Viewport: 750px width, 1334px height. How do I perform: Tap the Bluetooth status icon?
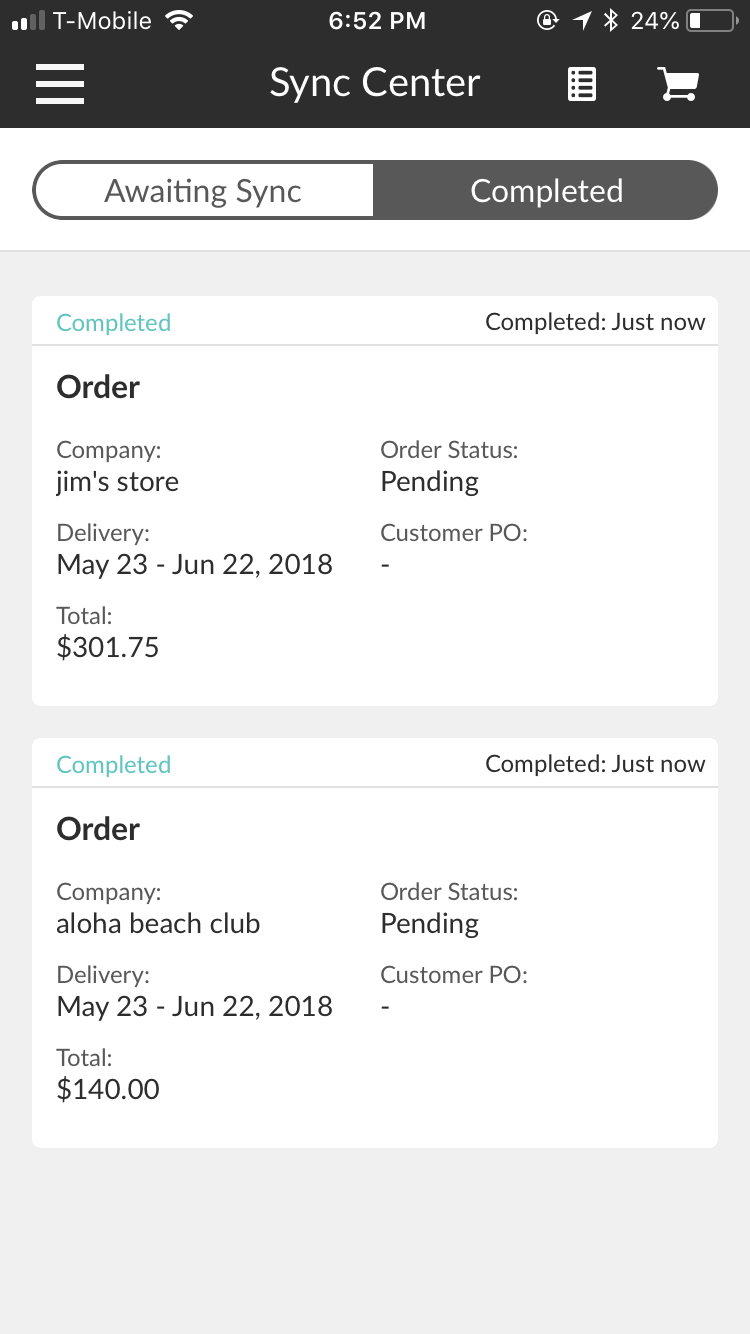click(610, 20)
